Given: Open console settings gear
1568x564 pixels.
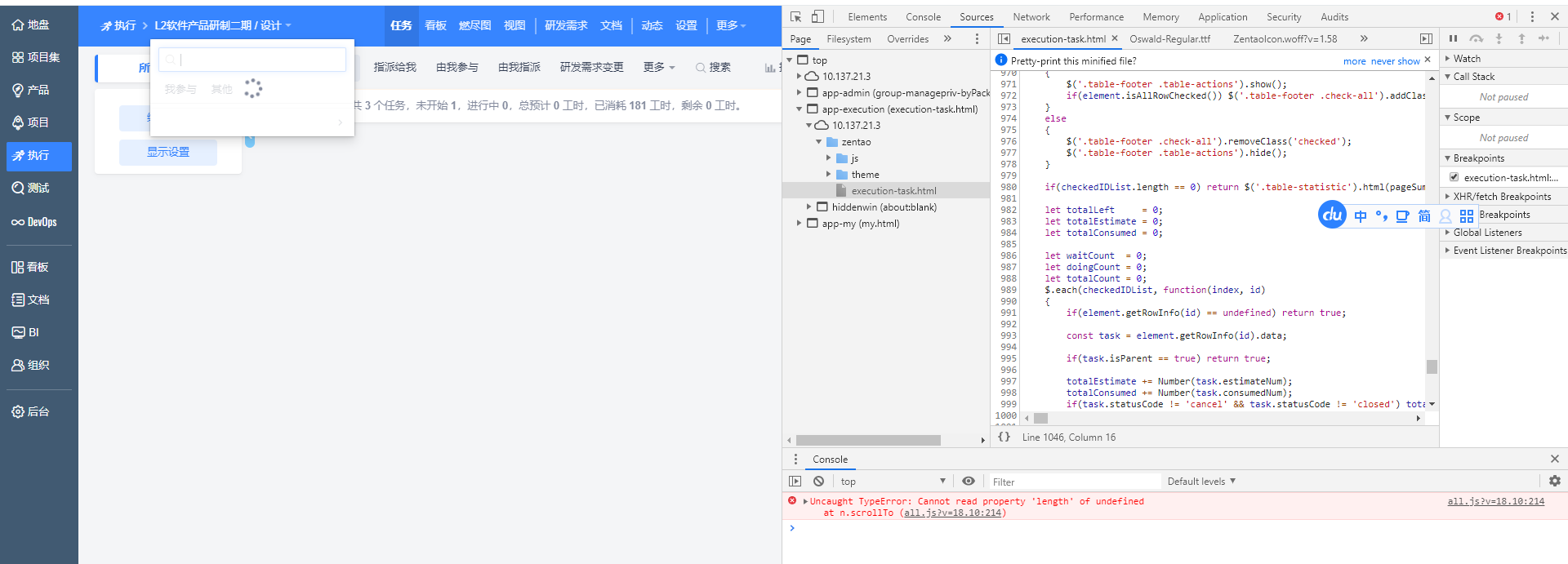Looking at the screenshot, I should tap(1554, 482).
